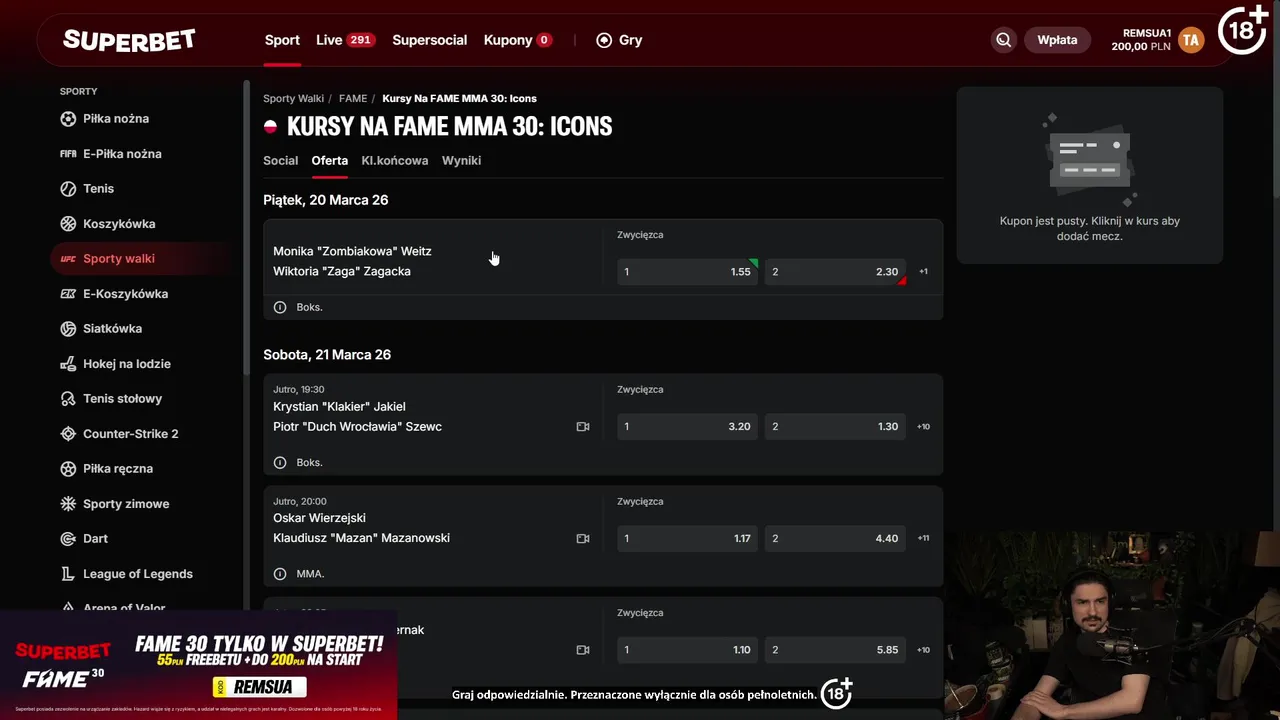The width and height of the screenshot is (1280, 720).
Task: Switch to the Kl.końcowa tab
Action: 395,160
